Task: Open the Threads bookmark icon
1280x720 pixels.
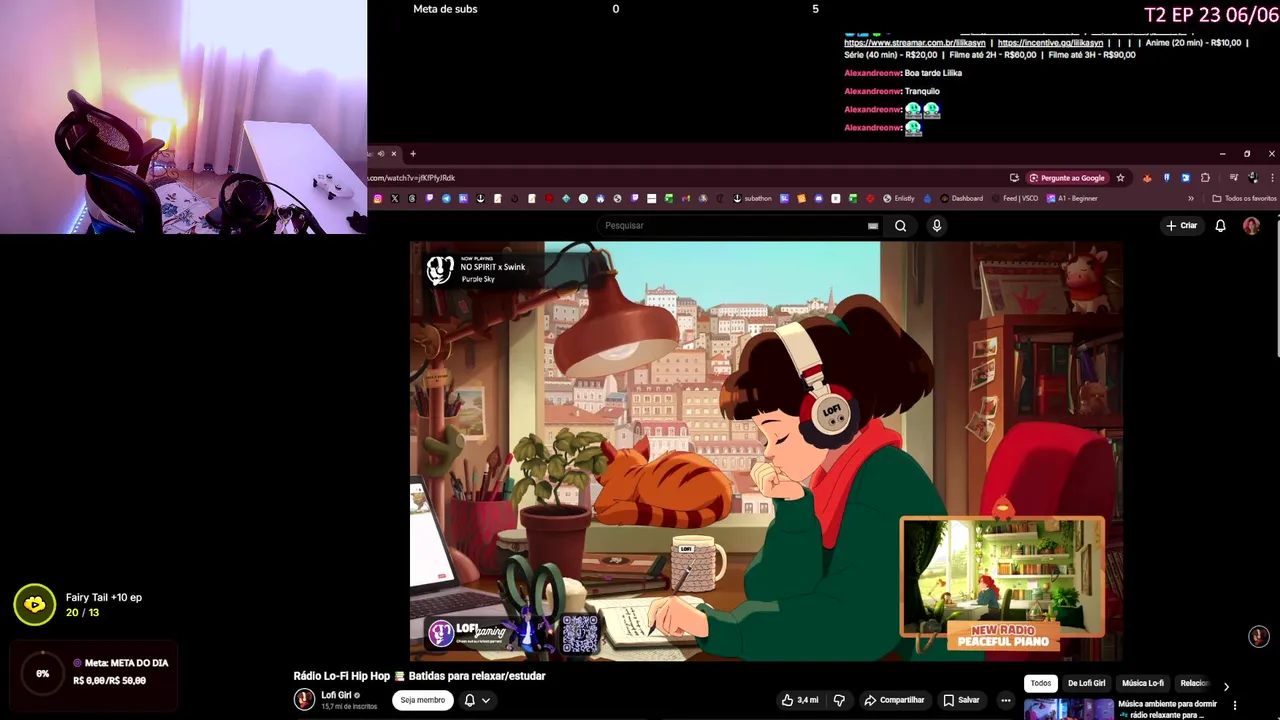Action: pyautogui.click(x=412, y=198)
